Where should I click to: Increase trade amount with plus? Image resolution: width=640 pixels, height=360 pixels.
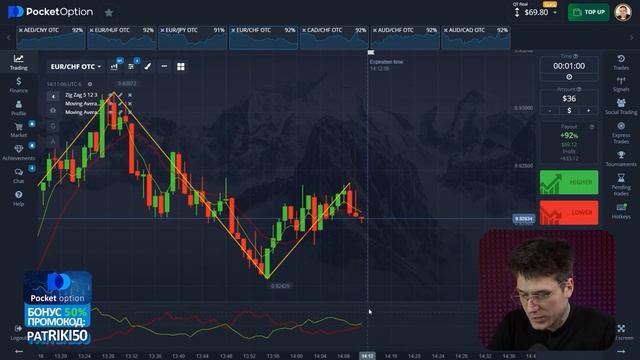tap(588, 110)
